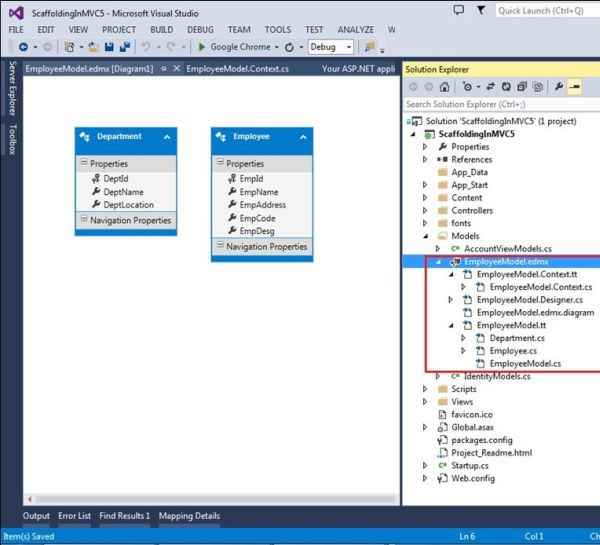The width and height of the screenshot is (600, 545).
Task: Click the notifications filter flag icon
Action: [x=481, y=10]
